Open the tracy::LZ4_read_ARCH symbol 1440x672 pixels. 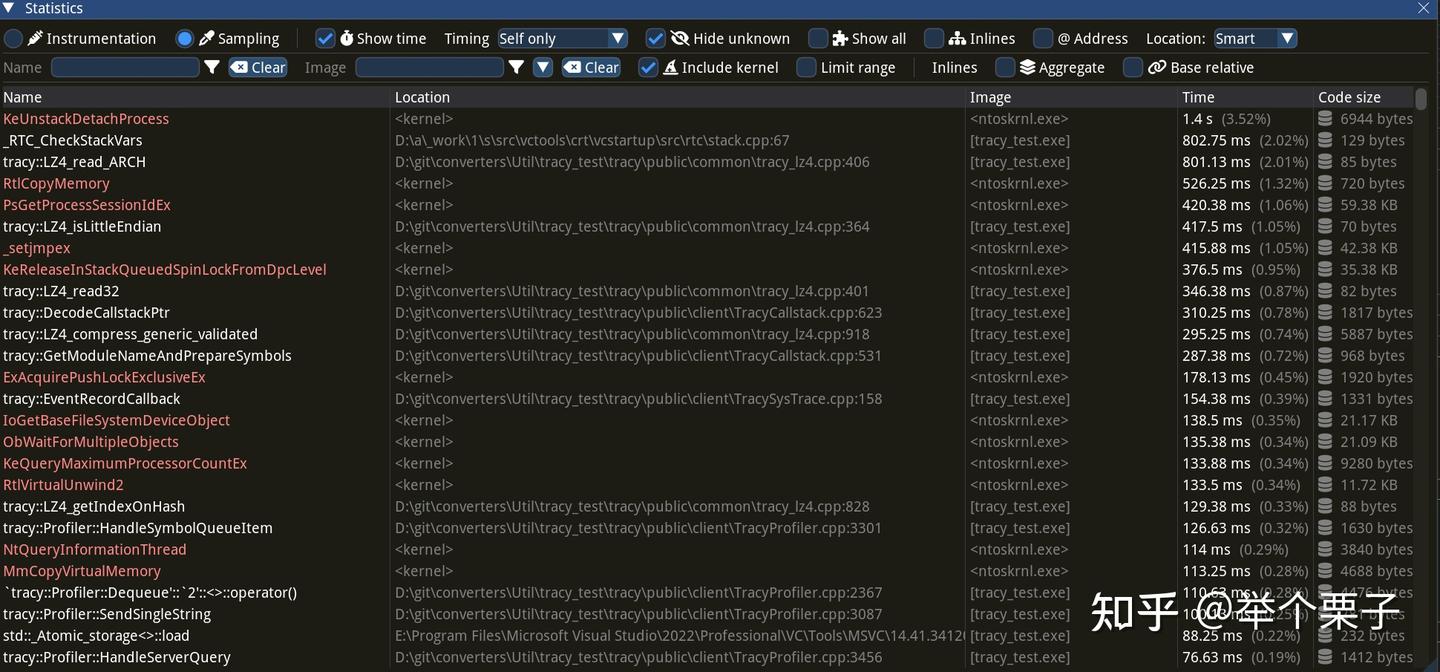point(74,162)
